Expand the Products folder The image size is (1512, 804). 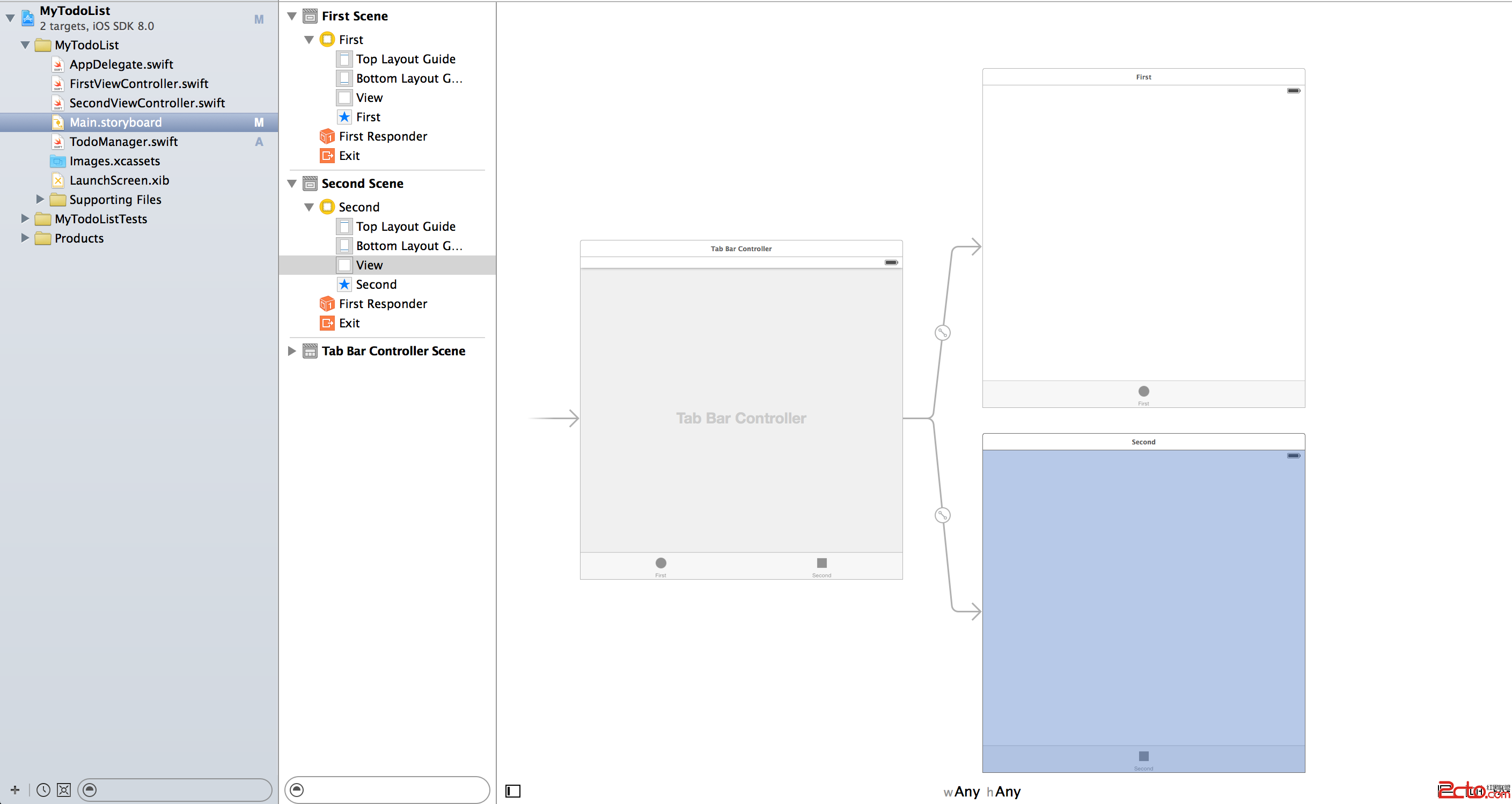point(25,238)
